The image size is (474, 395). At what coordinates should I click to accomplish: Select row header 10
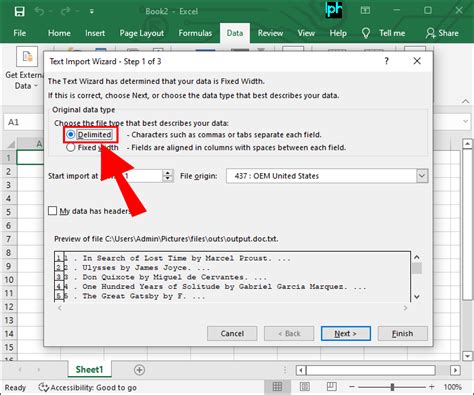coord(8,280)
